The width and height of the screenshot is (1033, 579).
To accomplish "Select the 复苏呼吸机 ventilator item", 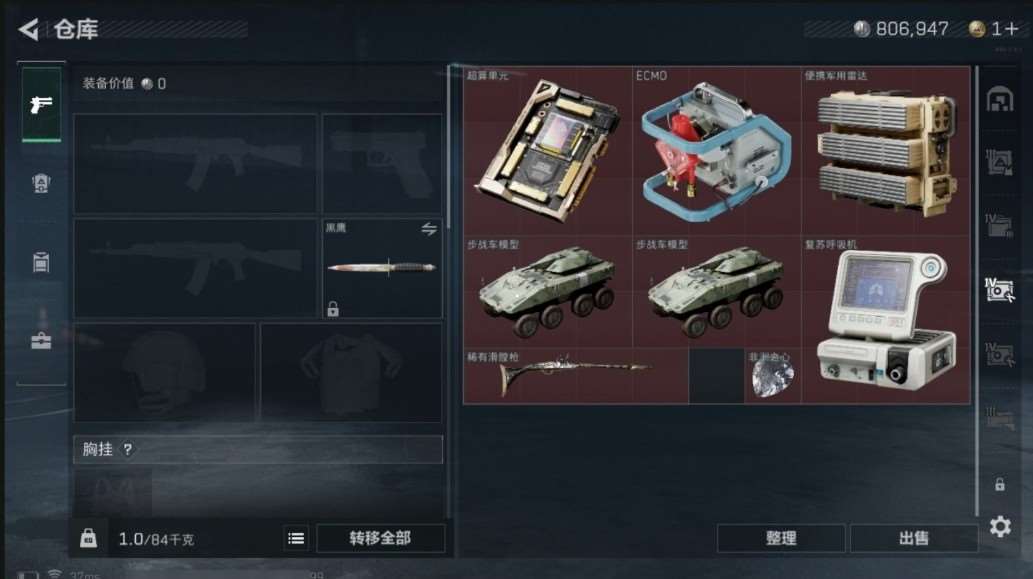I will pyautogui.click(x=885, y=319).
